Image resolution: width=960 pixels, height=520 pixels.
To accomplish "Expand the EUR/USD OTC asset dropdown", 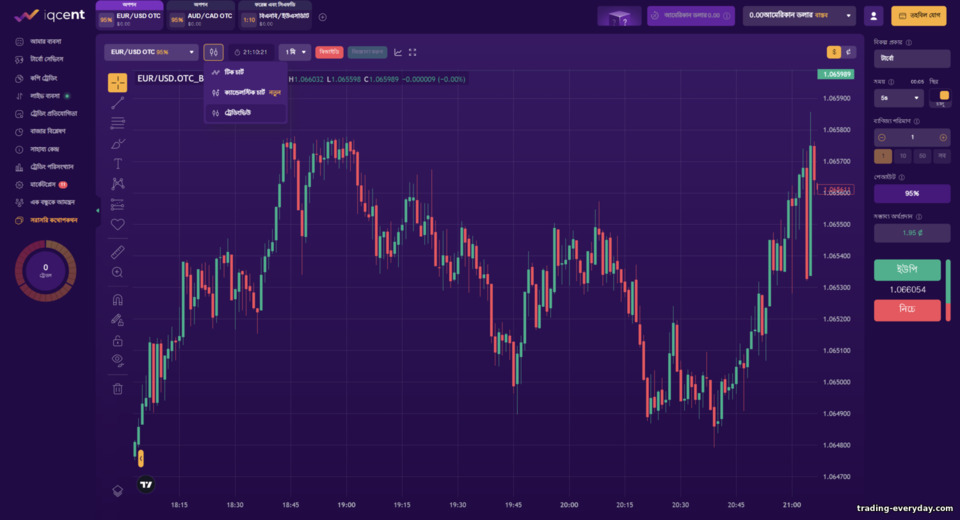I will click(x=151, y=52).
